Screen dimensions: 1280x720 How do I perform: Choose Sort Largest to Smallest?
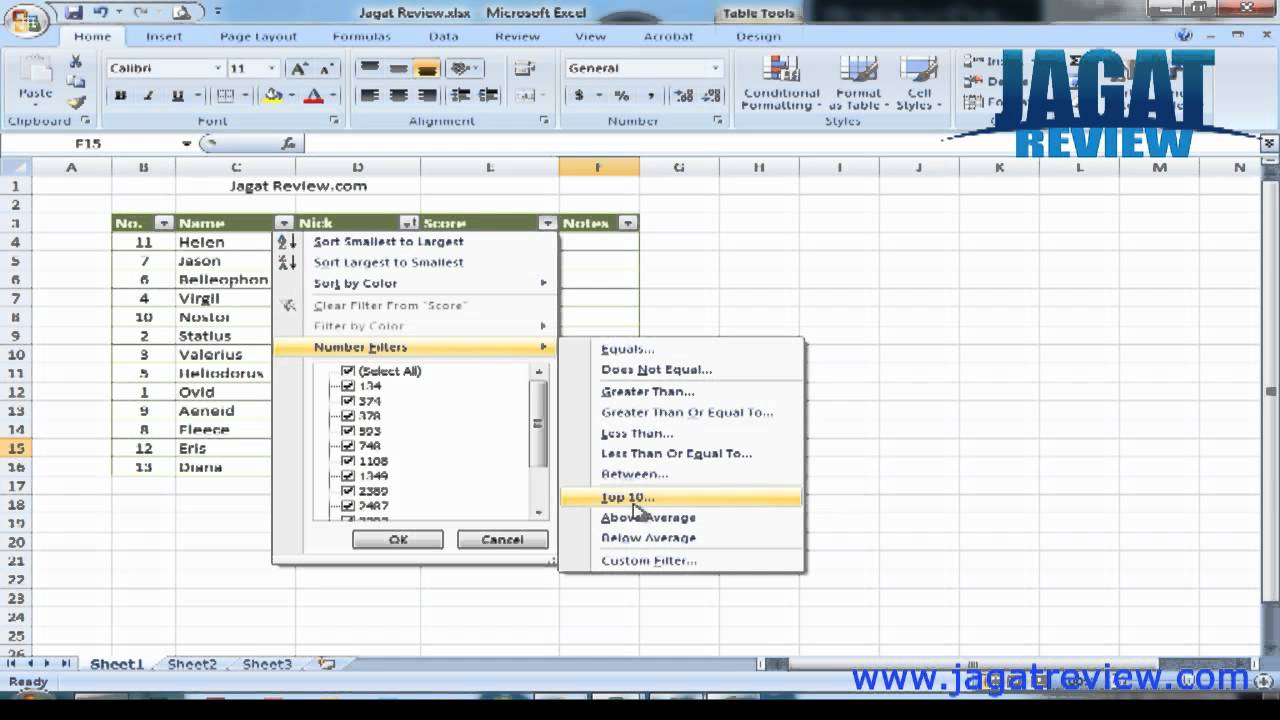tap(414, 263)
